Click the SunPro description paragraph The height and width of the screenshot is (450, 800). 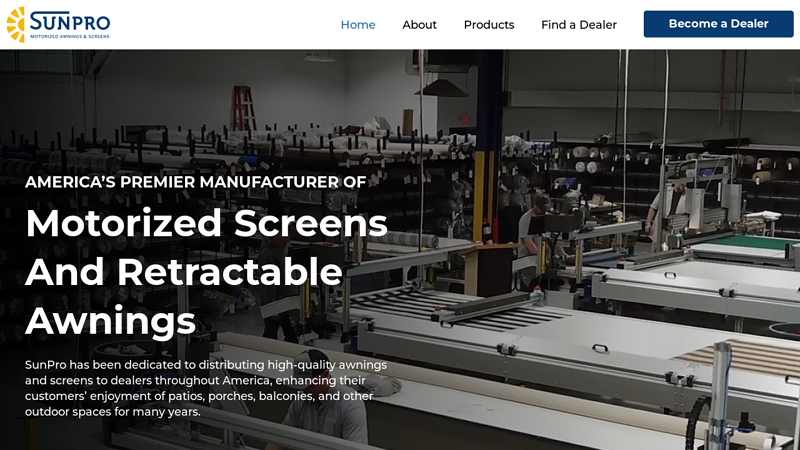205,388
